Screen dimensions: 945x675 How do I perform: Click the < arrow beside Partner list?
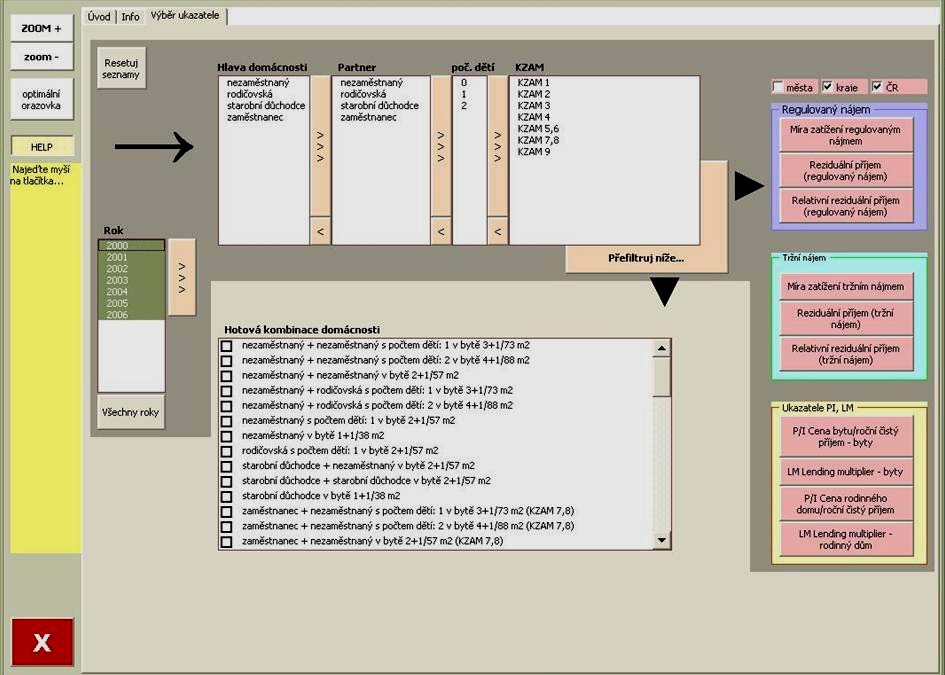pos(441,231)
